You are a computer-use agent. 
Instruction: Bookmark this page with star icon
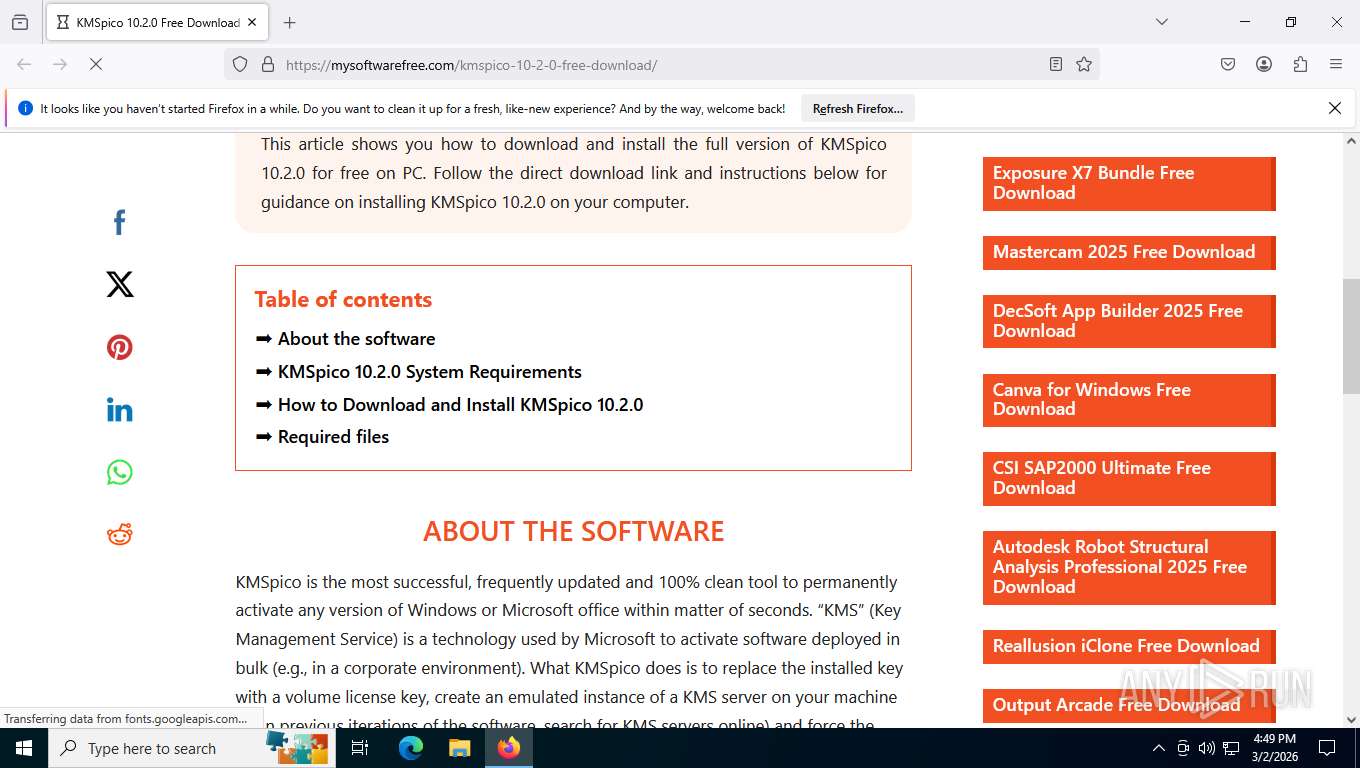(1084, 64)
